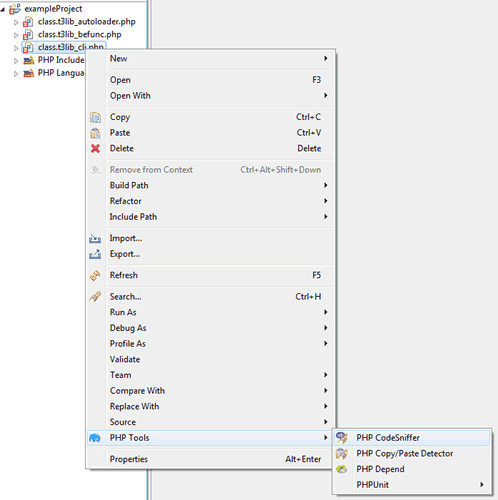Click the red Delete cross icon

pos(95,148)
